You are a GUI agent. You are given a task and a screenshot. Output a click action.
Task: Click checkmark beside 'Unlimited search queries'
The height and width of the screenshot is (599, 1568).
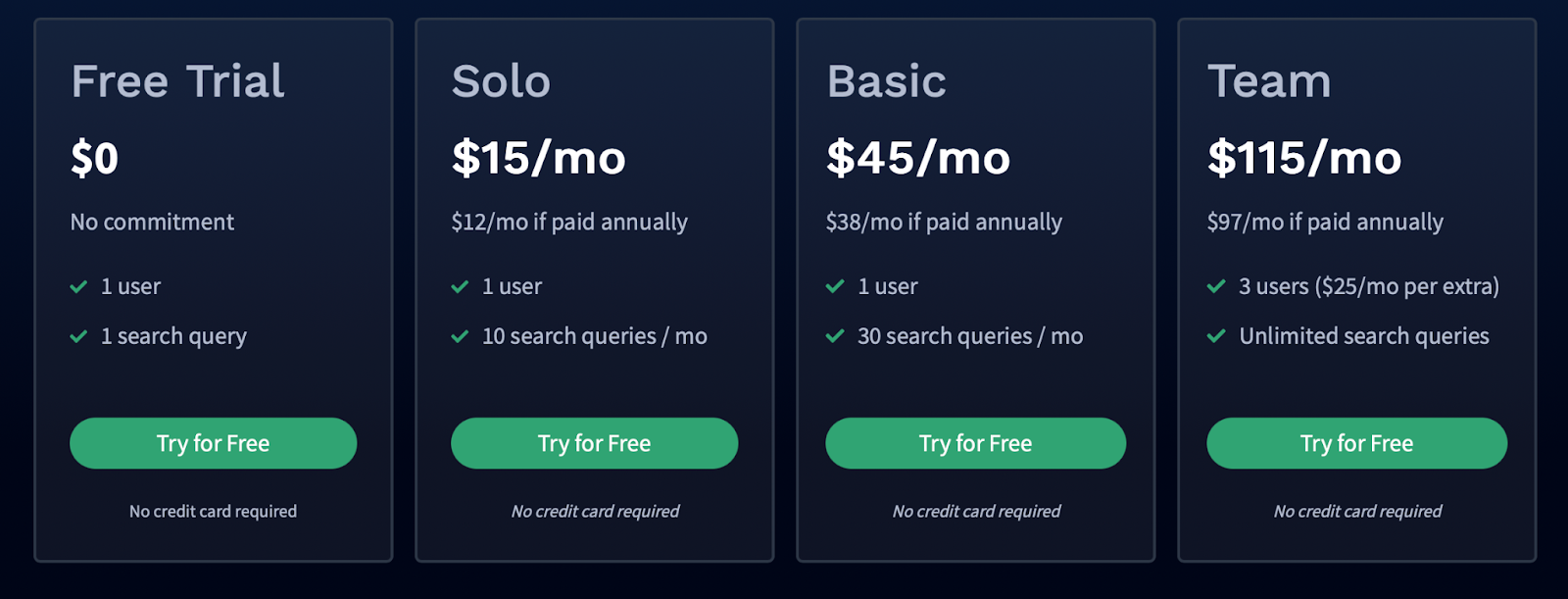pyautogui.click(x=1216, y=336)
